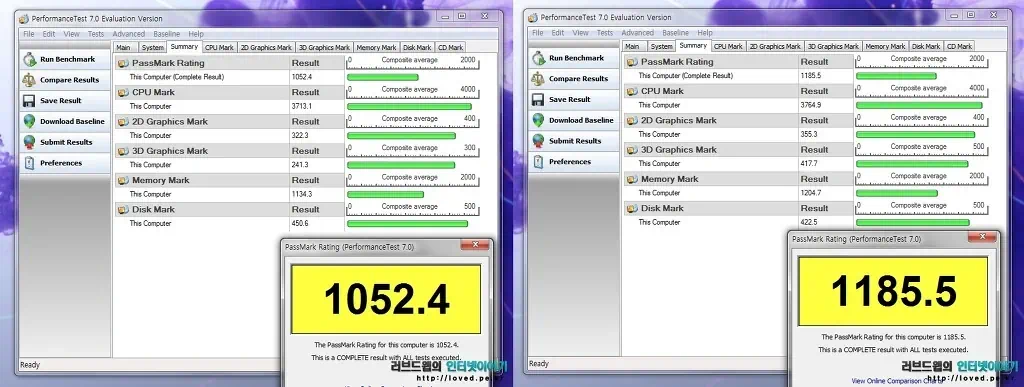Click 2D Graphics Mark row icon in left window

coord(123,122)
